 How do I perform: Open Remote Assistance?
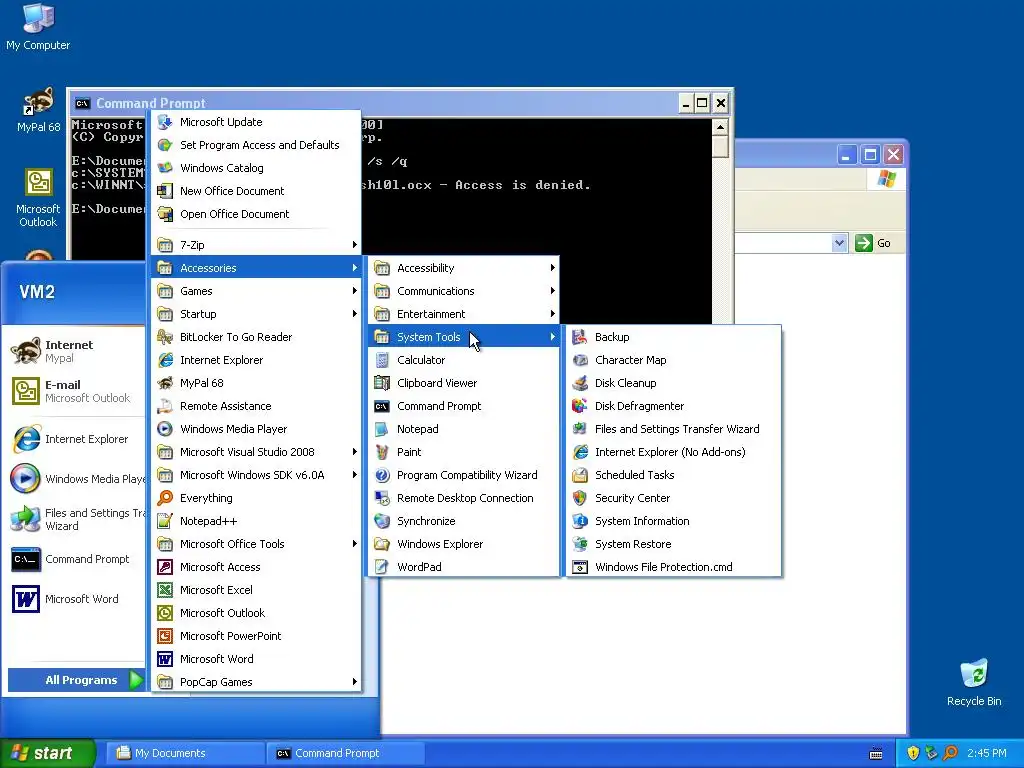point(256,406)
